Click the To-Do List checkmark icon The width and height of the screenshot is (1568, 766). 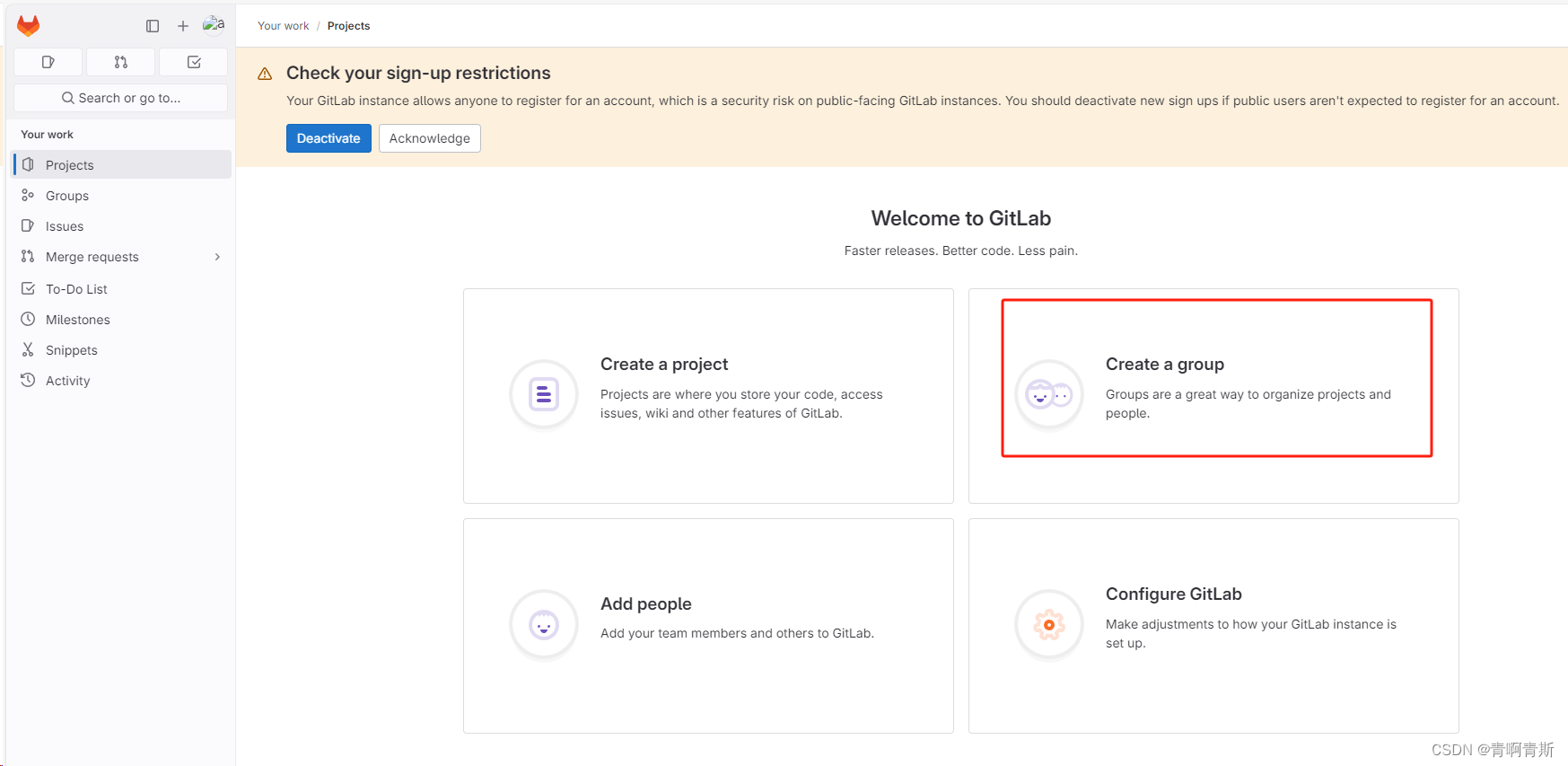(x=28, y=288)
